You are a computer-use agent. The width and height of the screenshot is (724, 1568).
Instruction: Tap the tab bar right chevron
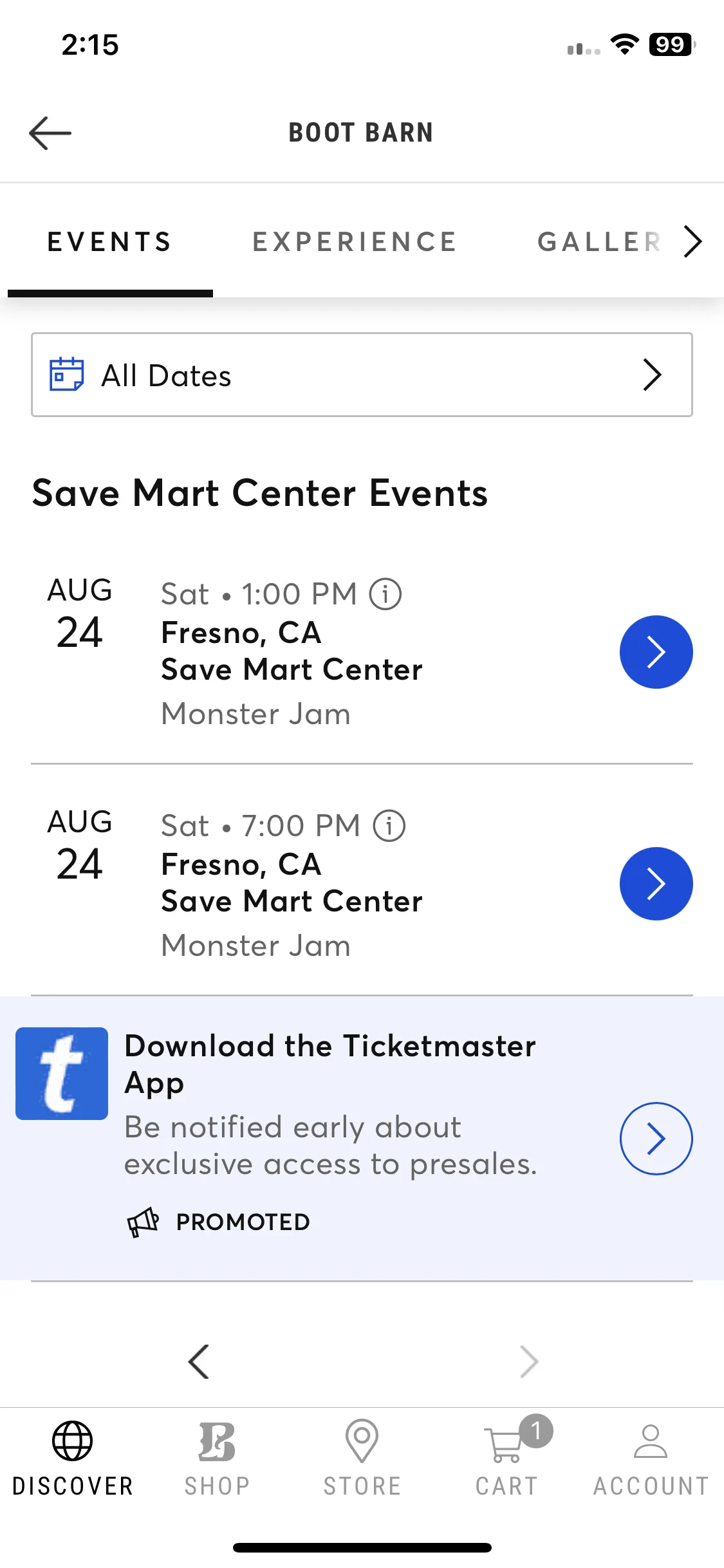[692, 241]
